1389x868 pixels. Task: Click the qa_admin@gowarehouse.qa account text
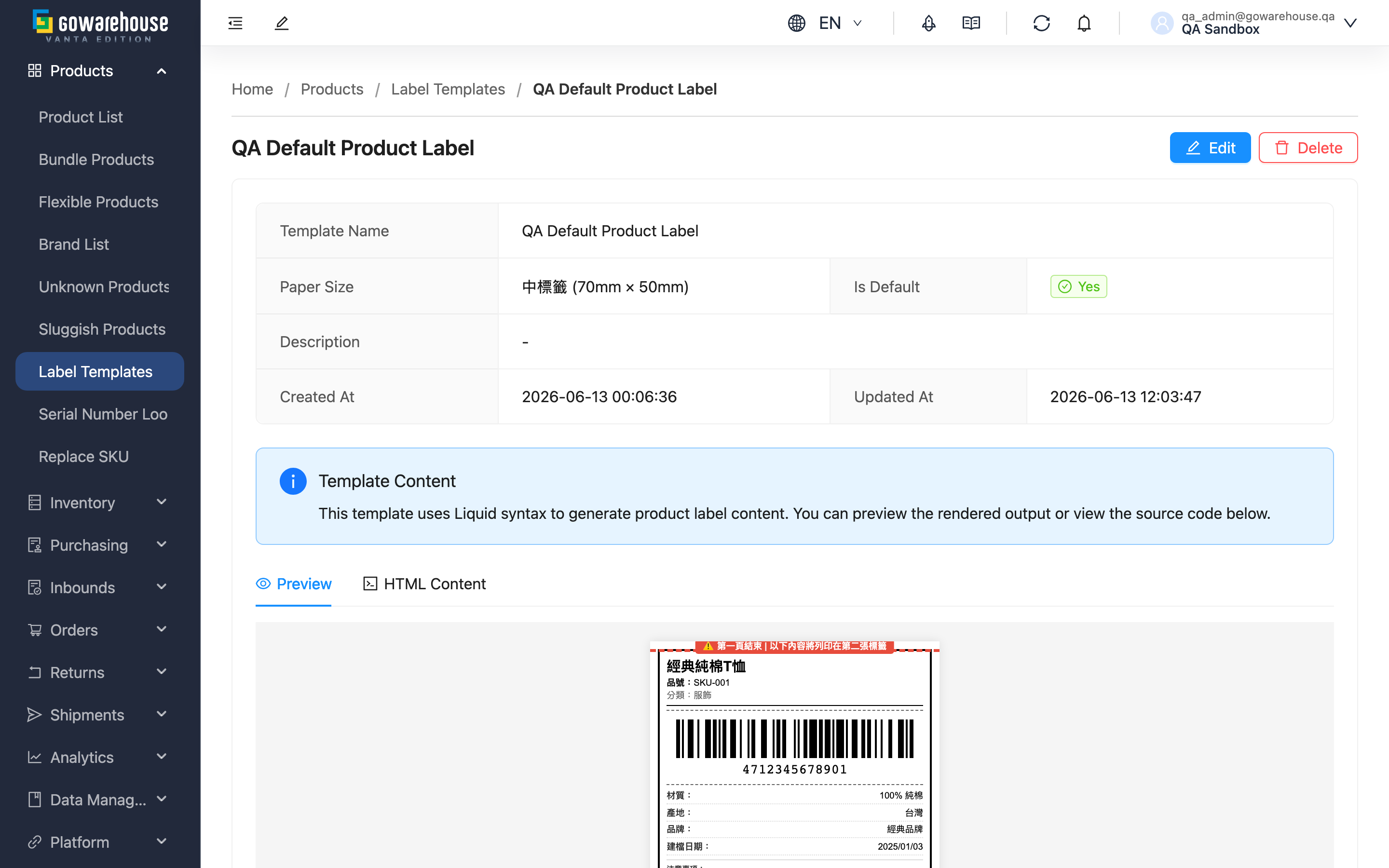(1257, 16)
